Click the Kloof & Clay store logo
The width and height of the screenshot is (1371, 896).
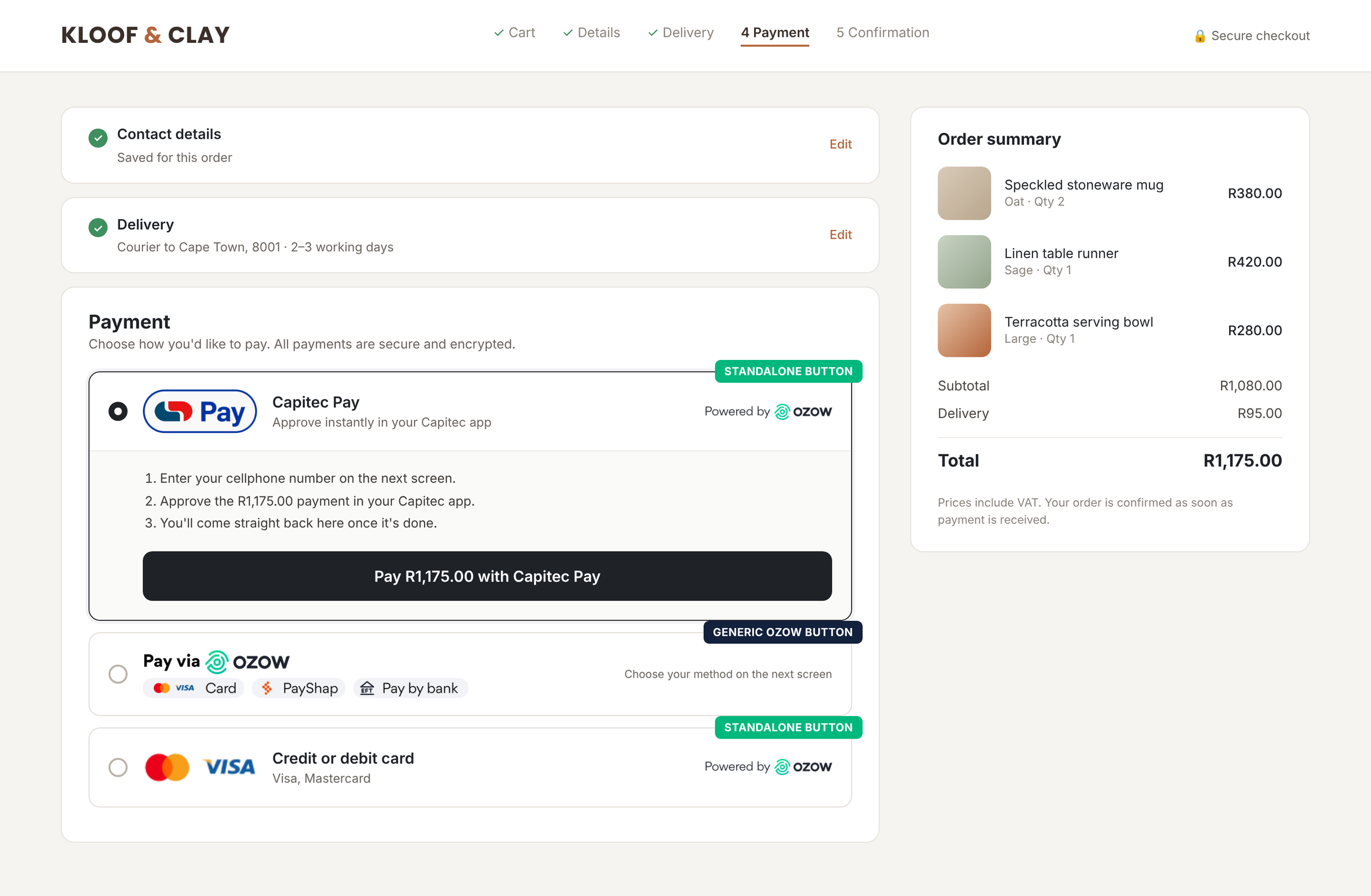(x=145, y=35)
